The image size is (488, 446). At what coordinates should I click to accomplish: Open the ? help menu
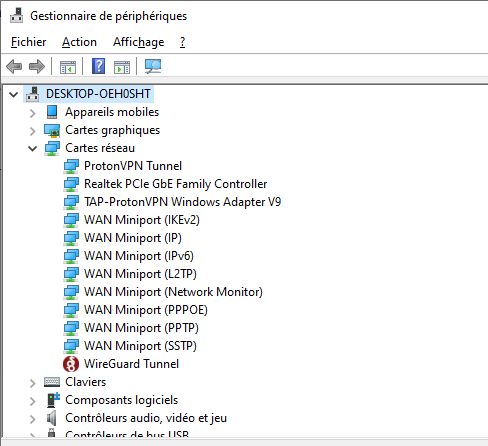click(x=182, y=42)
